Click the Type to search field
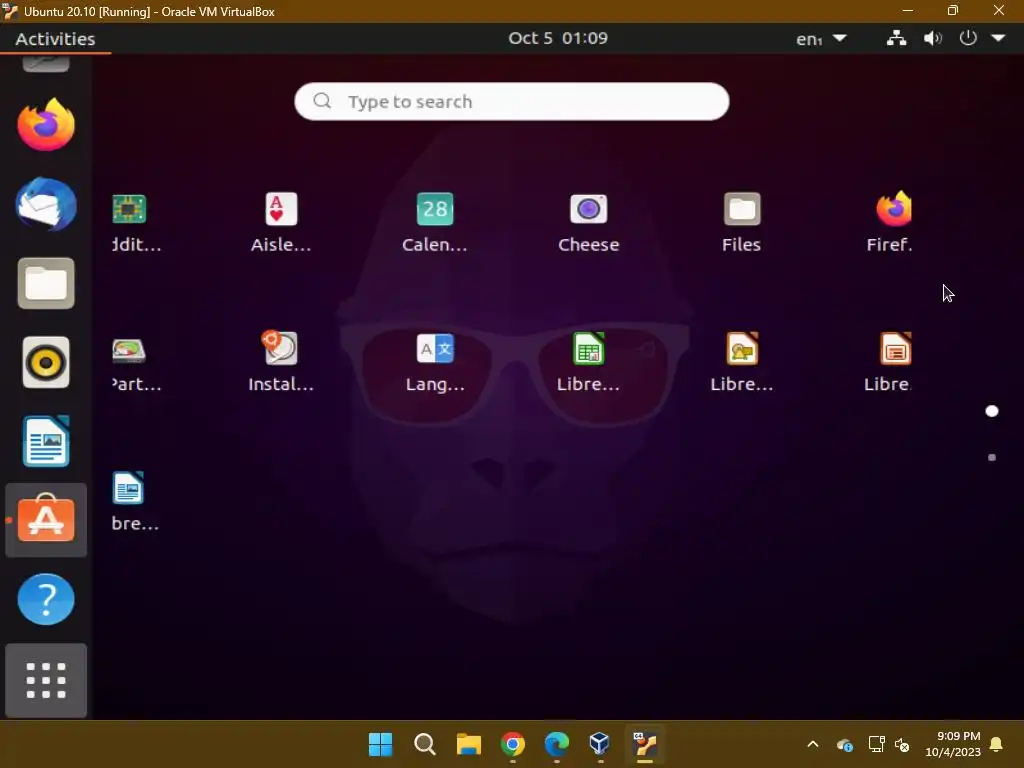 click(x=511, y=101)
